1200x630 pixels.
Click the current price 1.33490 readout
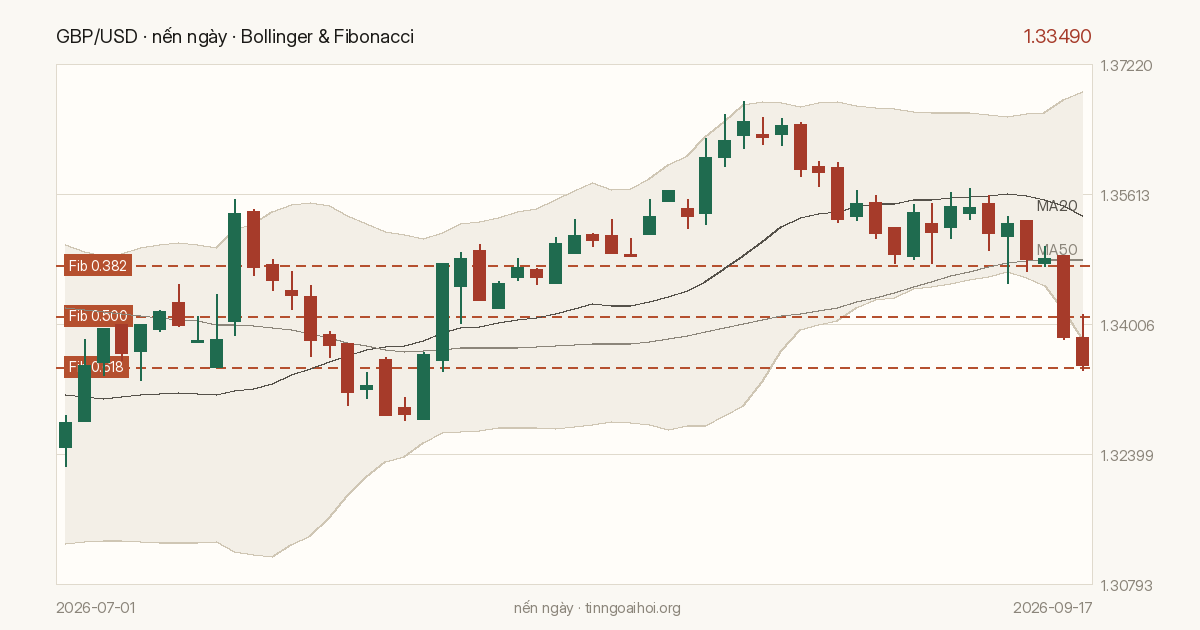pyautogui.click(x=1057, y=37)
